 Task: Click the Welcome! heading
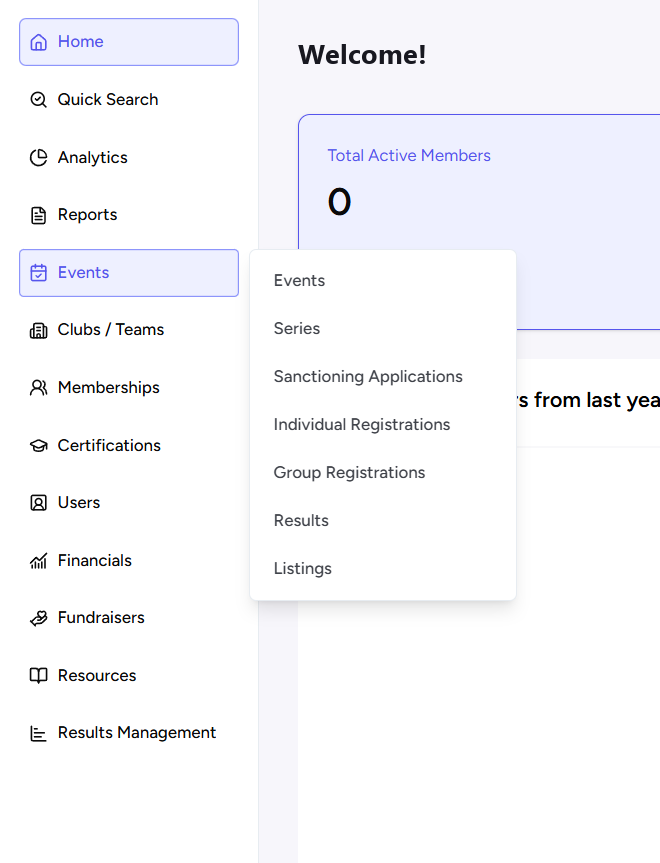tap(362, 54)
